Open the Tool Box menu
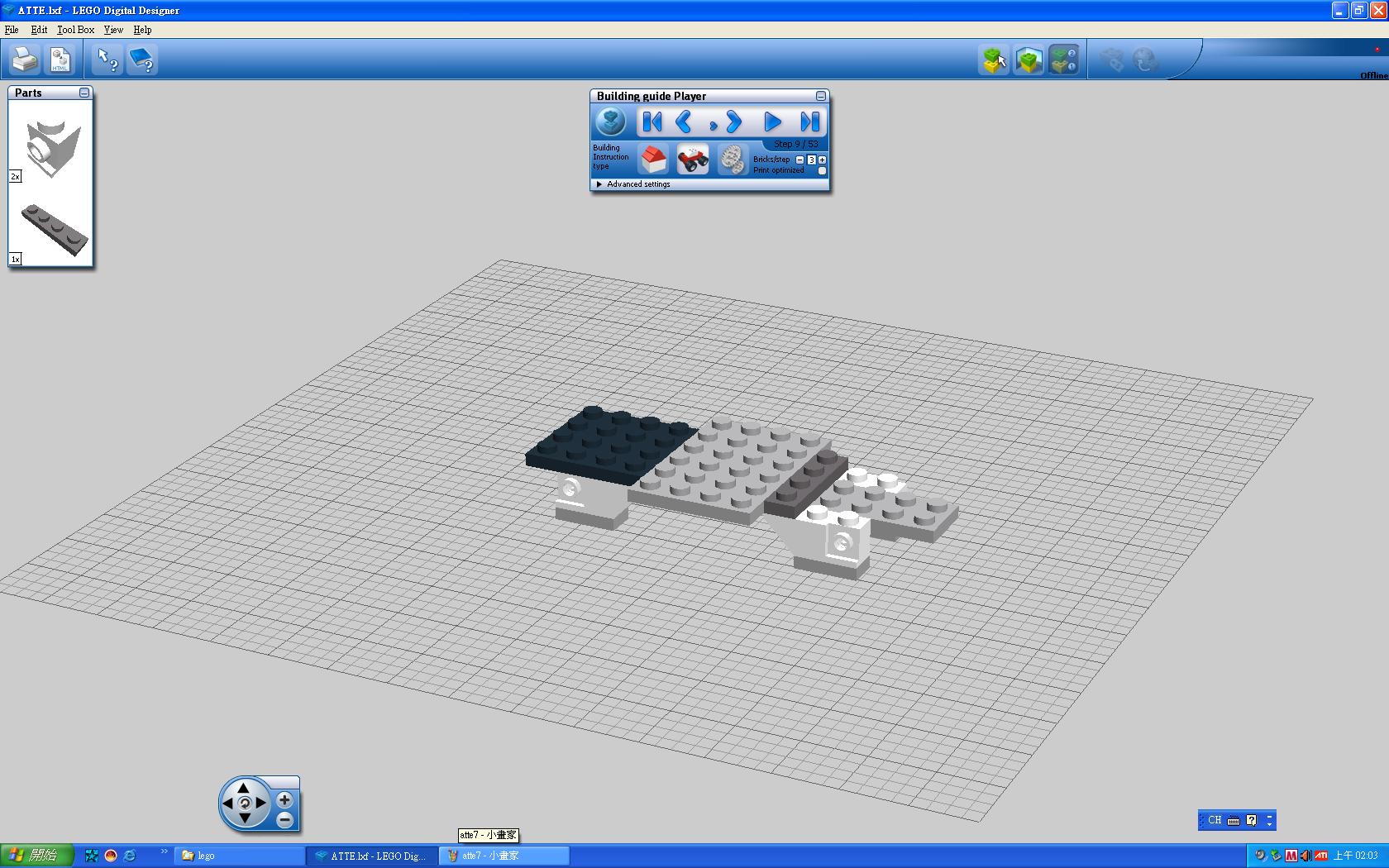 75,30
